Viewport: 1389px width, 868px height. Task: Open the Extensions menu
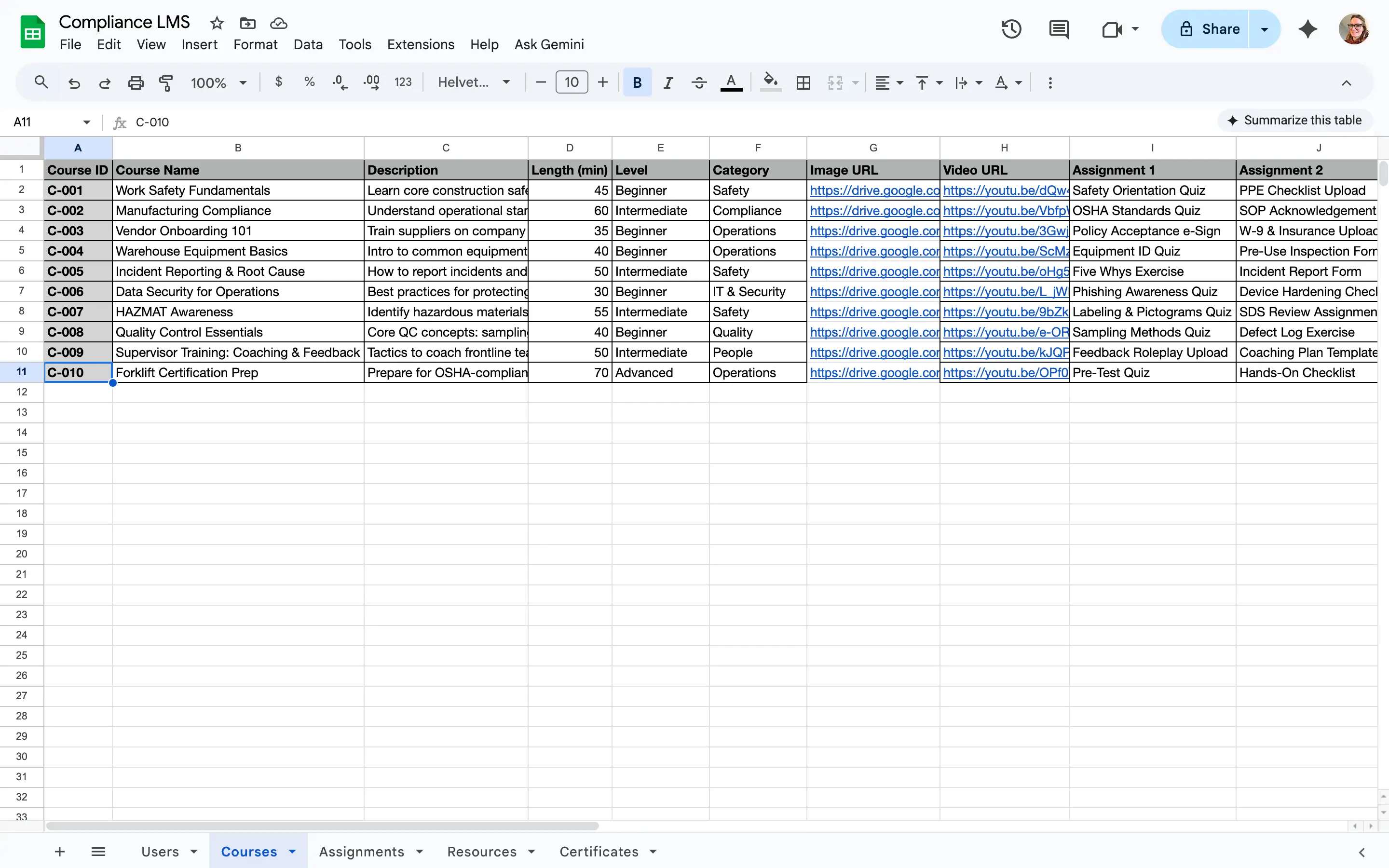(x=420, y=44)
